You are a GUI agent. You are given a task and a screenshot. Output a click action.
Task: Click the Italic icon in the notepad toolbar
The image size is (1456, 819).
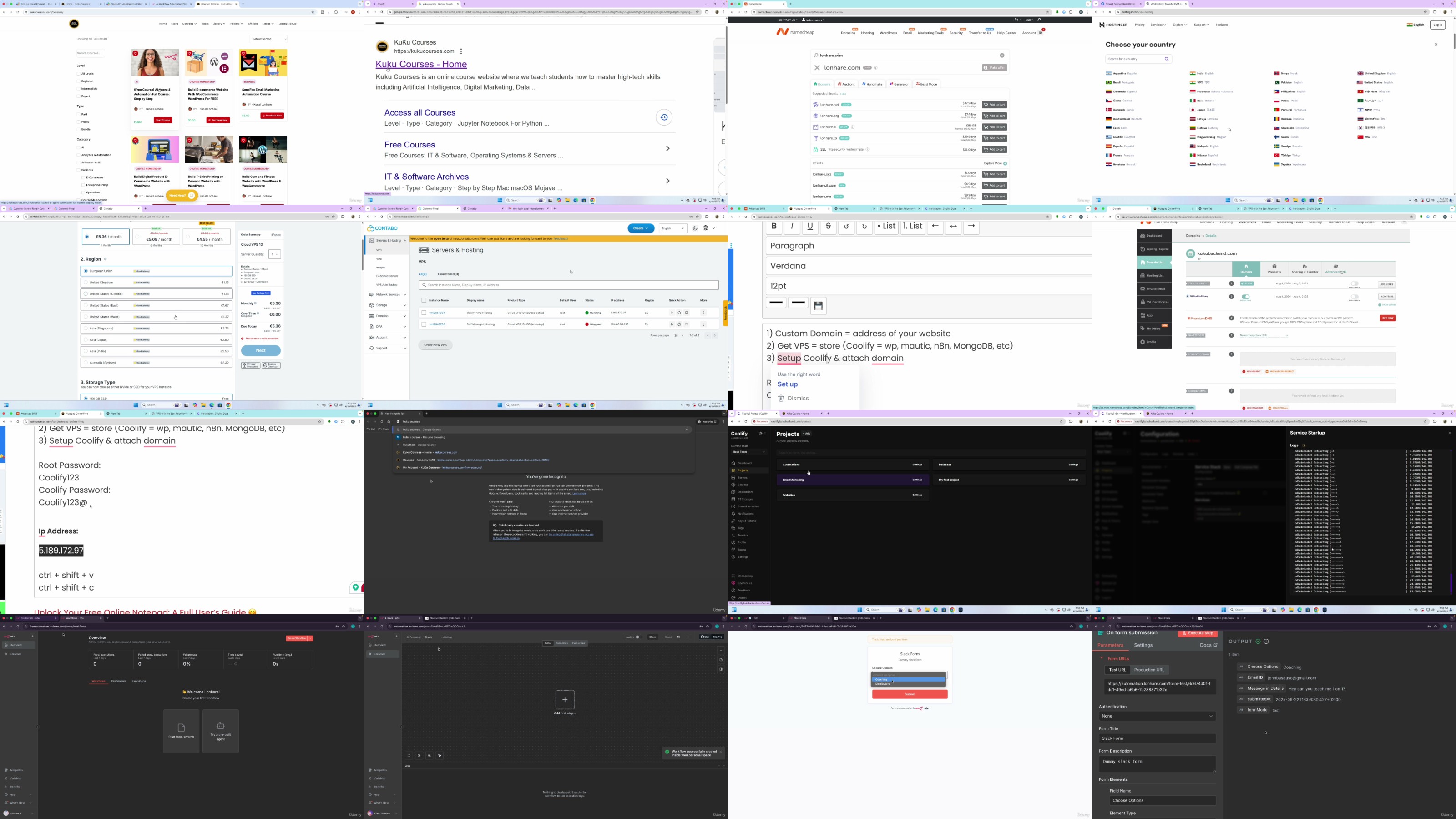[x=792, y=227]
